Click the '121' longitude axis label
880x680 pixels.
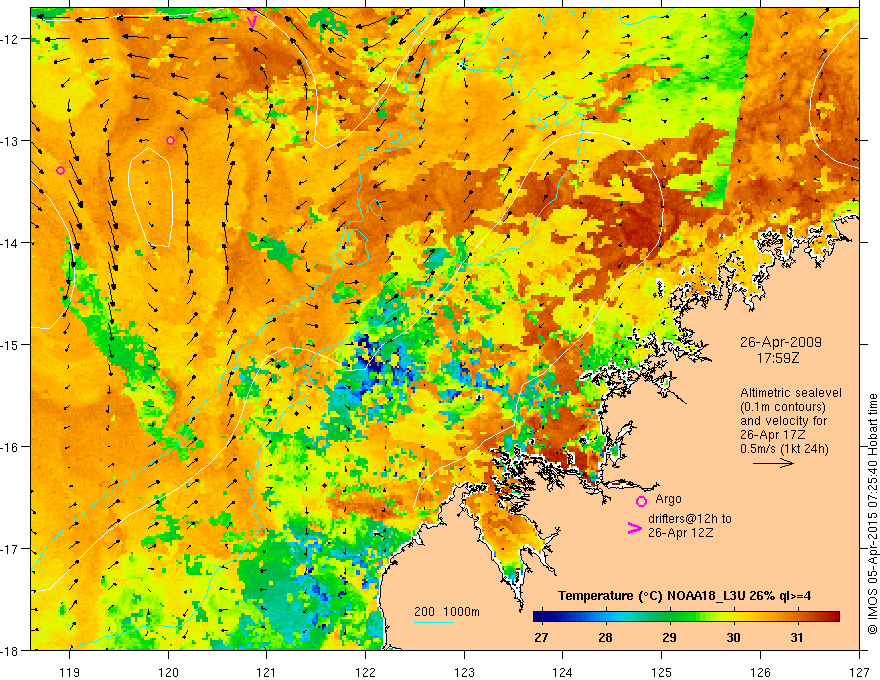267,672
